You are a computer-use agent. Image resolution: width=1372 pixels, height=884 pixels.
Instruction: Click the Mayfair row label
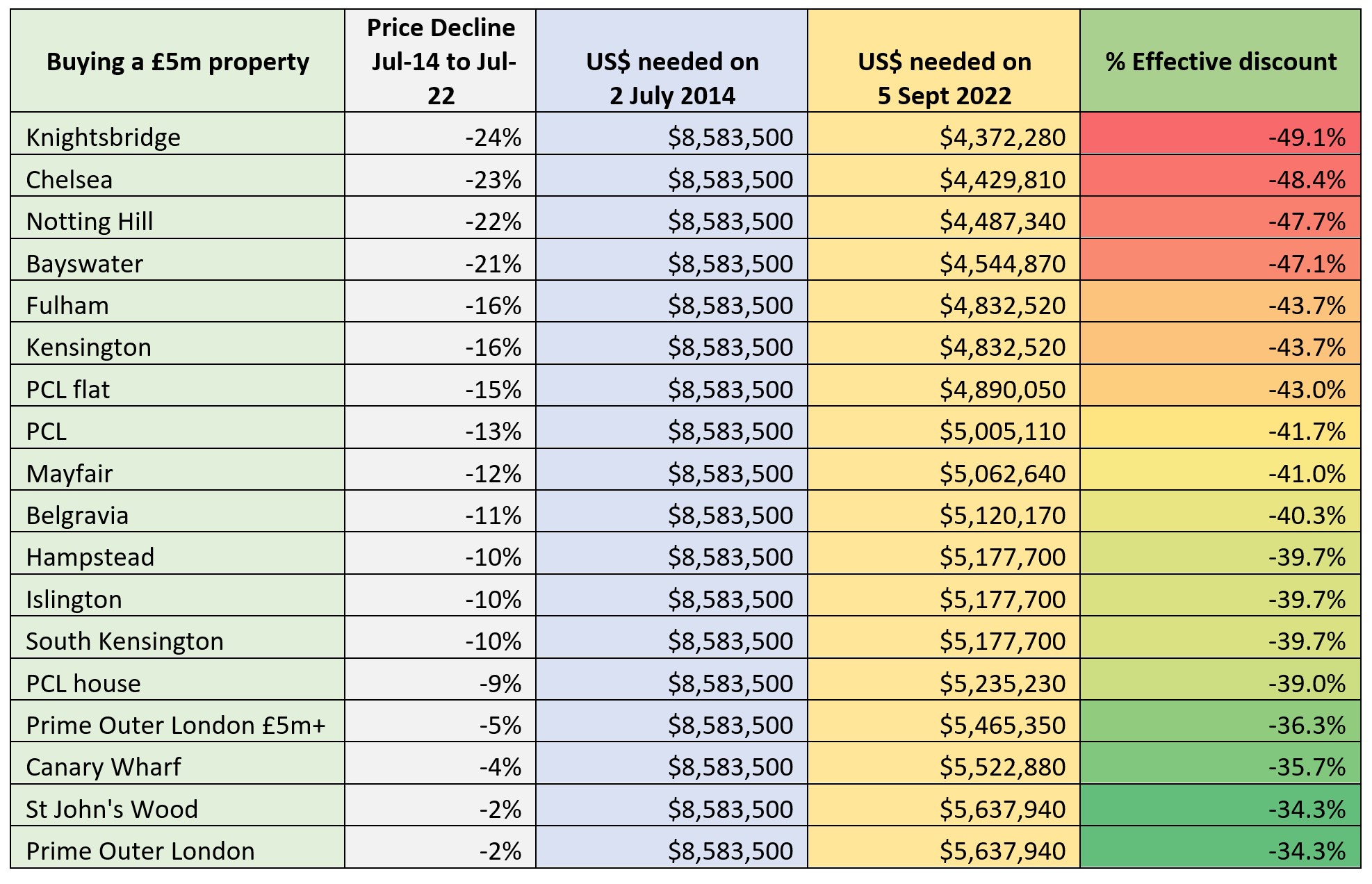70,473
